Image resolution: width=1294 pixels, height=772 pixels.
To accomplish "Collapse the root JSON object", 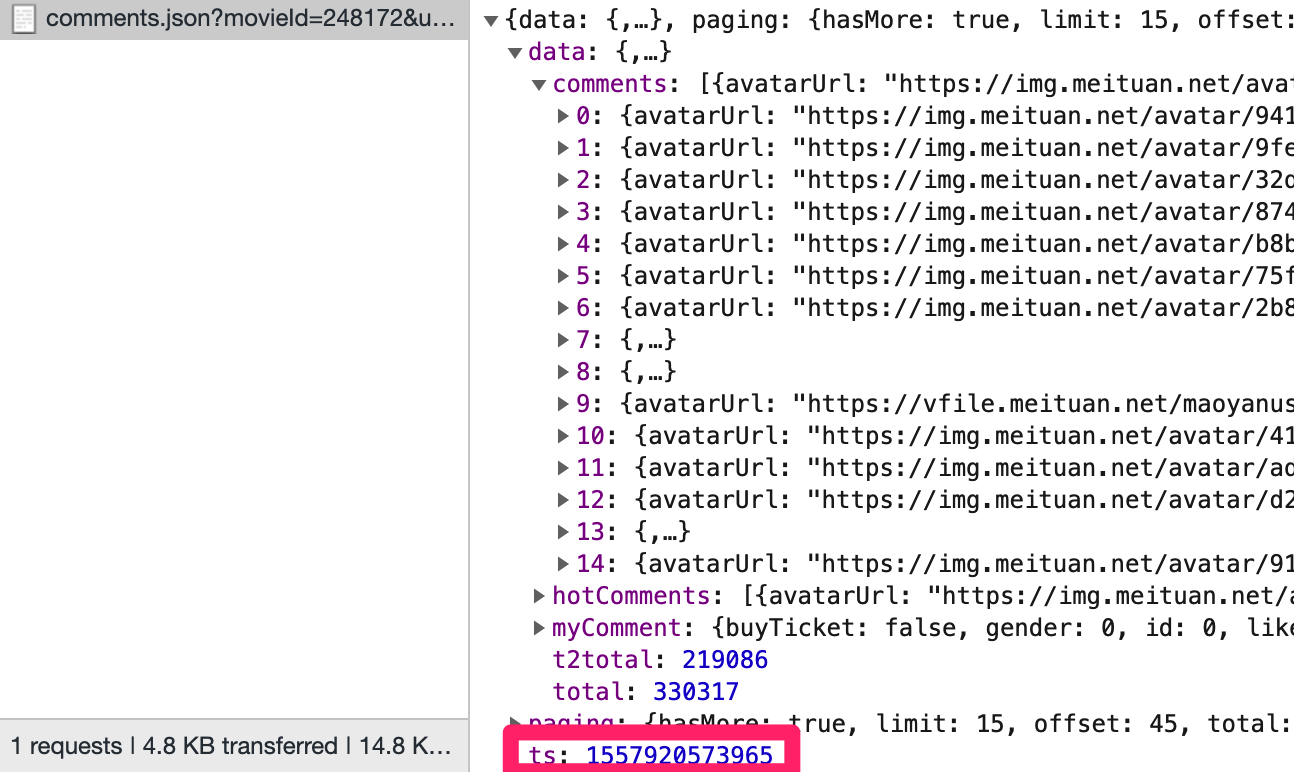I will tap(491, 20).
